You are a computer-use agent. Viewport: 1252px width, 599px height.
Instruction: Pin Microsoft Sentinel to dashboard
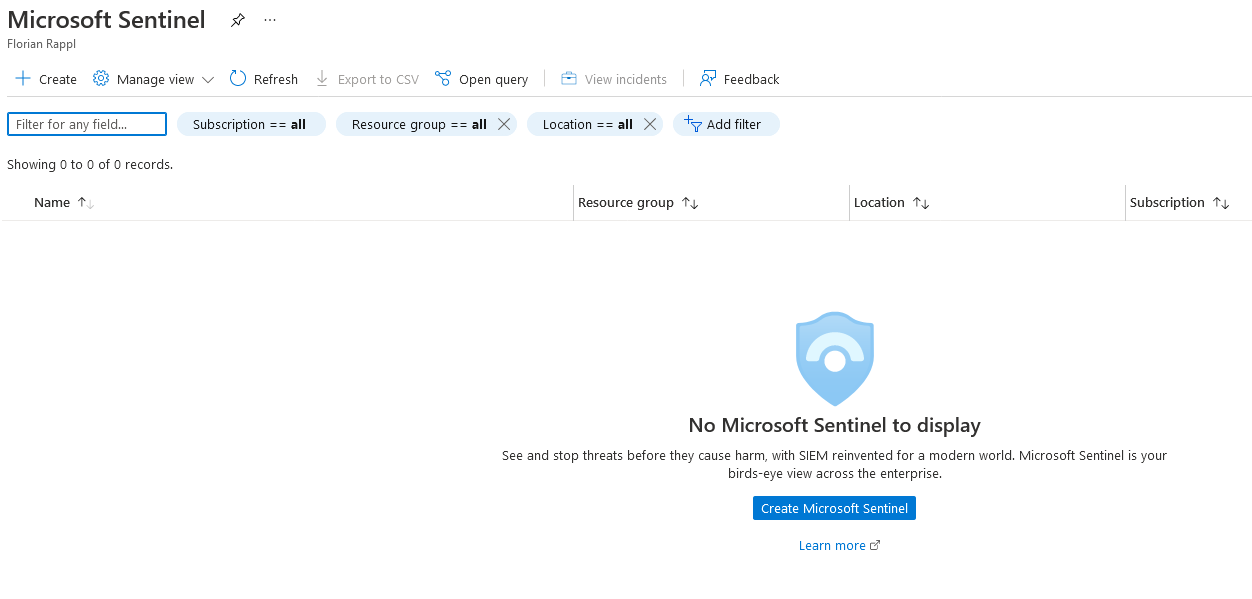(237, 20)
